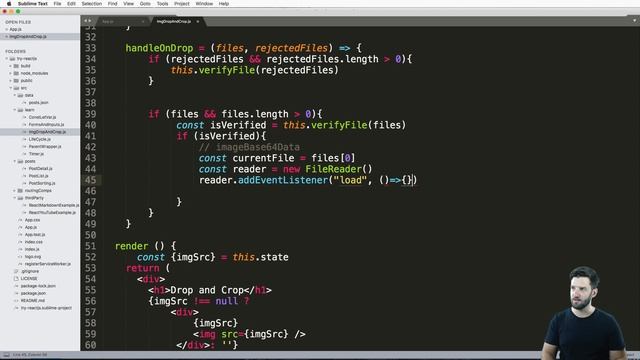
Task: Open App.js in the src folder
Action: pyautogui.click(x=31, y=228)
